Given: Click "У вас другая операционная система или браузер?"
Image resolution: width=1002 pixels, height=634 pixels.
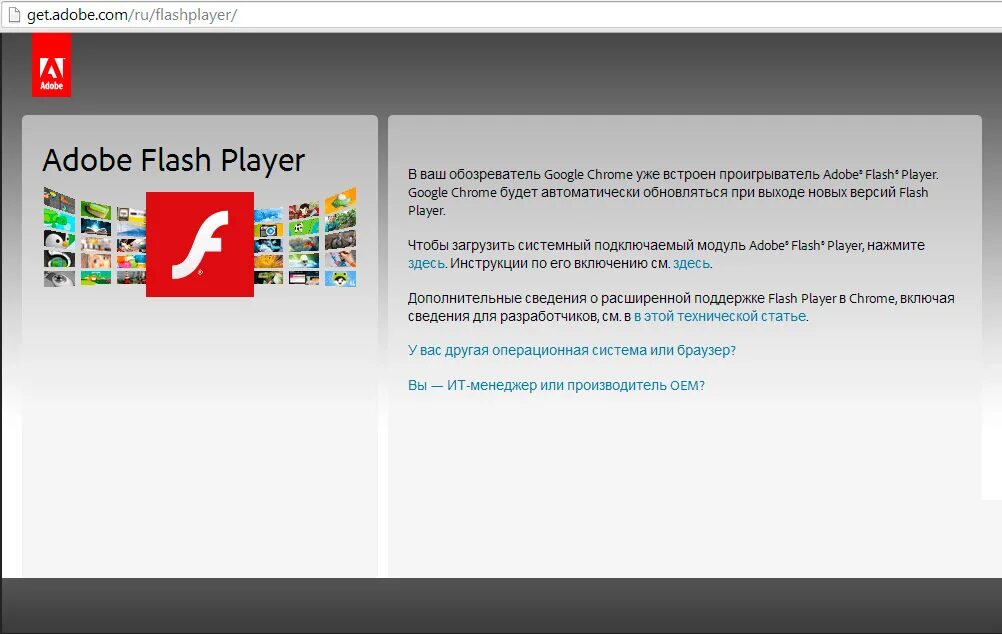Looking at the screenshot, I should coord(572,350).
